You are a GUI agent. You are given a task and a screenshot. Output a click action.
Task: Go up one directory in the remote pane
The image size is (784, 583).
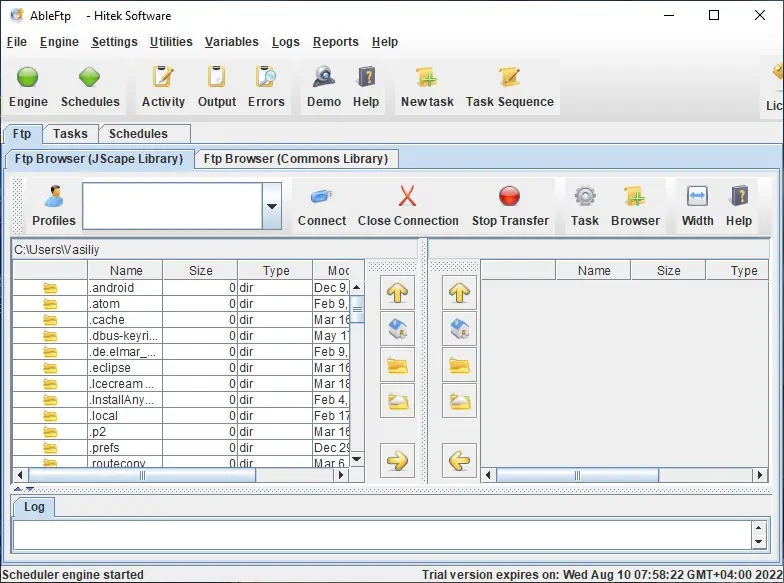click(x=460, y=292)
